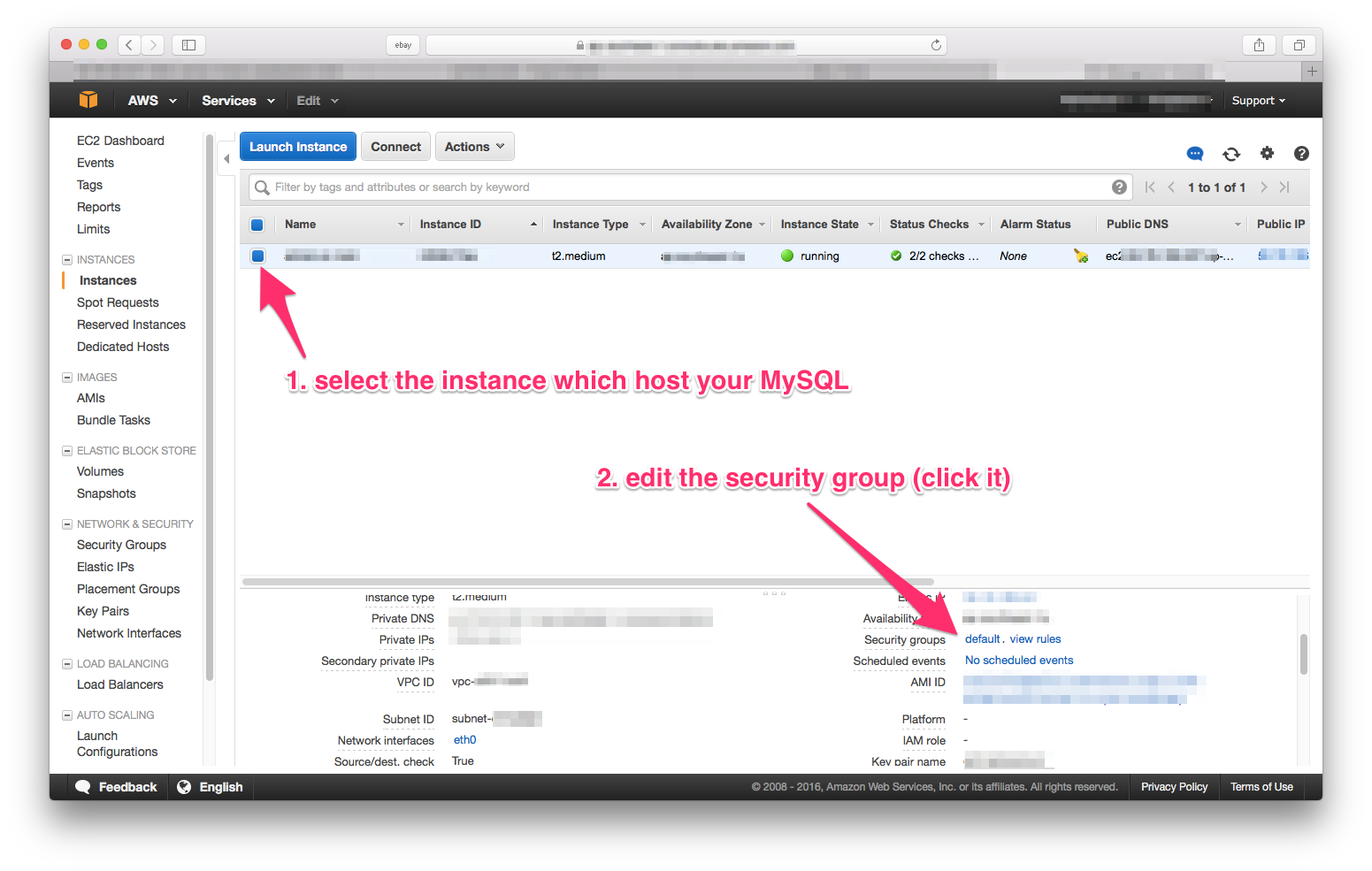This screenshot has height=871, width=1372.
Task: Open Availability Zone column dropdown
Action: click(x=762, y=225)
